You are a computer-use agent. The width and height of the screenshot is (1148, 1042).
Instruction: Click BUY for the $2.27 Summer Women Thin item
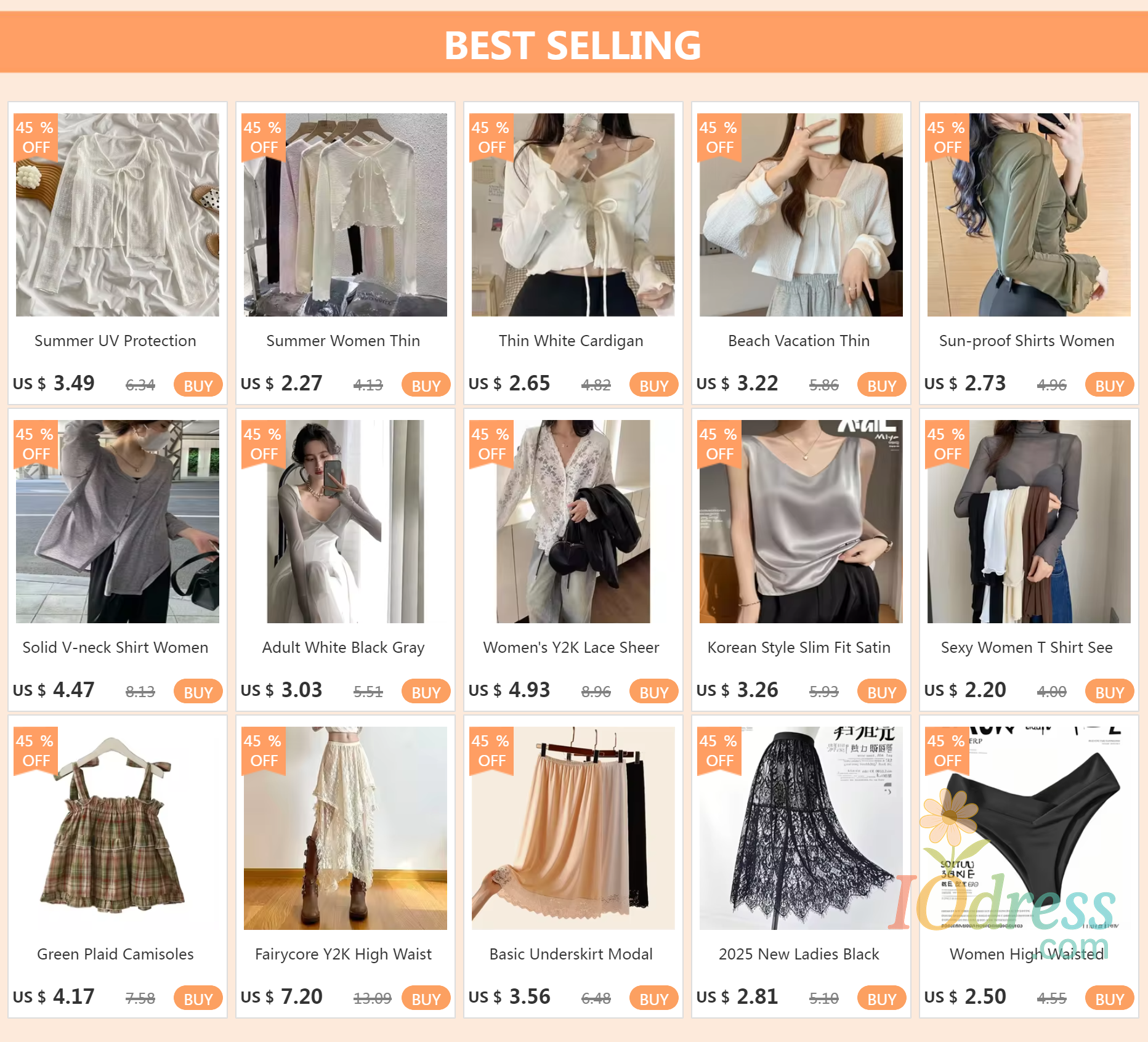[426, 385]
